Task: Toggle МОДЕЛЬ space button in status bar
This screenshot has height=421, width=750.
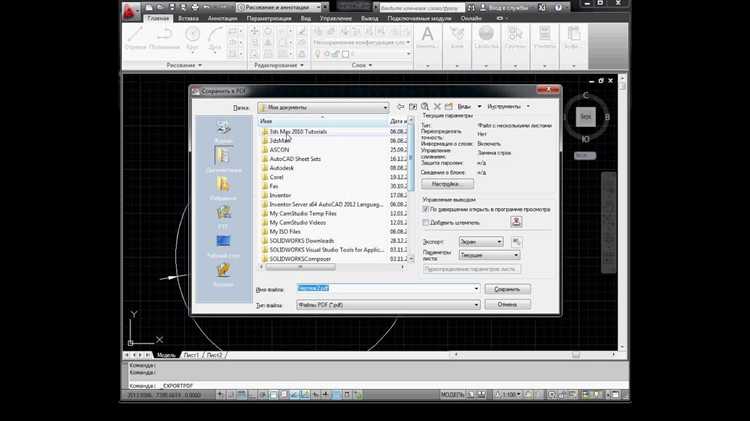Action: [x=452, y=395]
